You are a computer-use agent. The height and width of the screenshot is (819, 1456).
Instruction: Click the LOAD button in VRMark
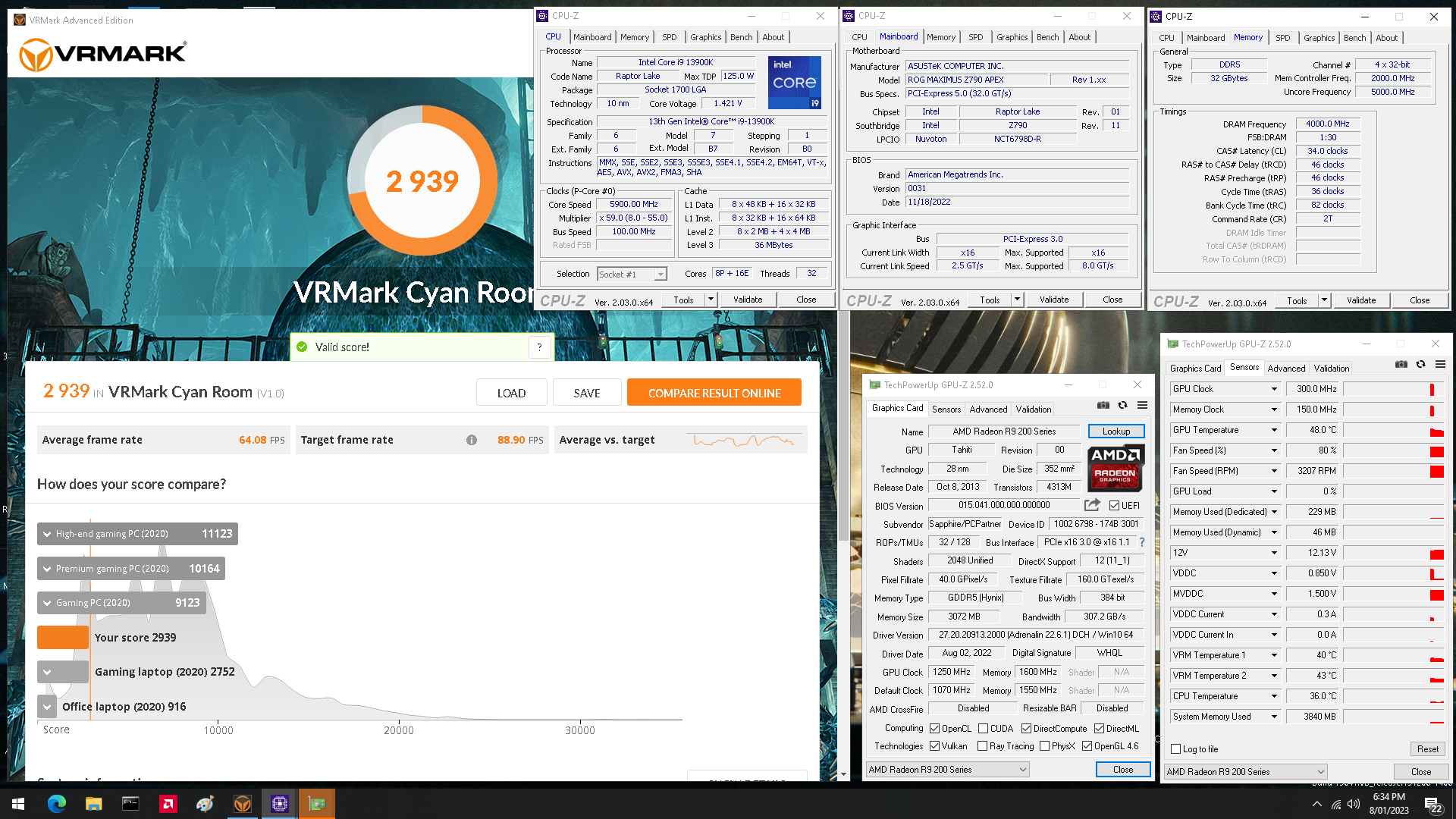[x=511, y=393]
